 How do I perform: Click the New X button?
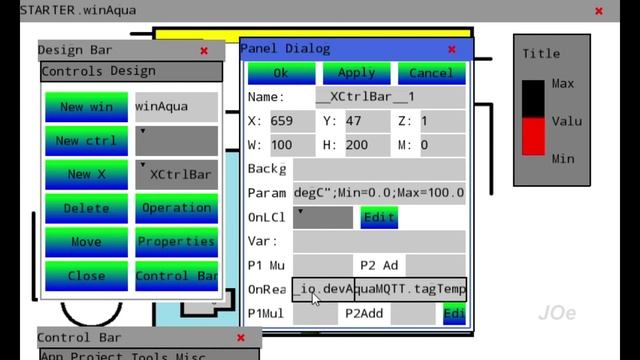click(87, 175)
